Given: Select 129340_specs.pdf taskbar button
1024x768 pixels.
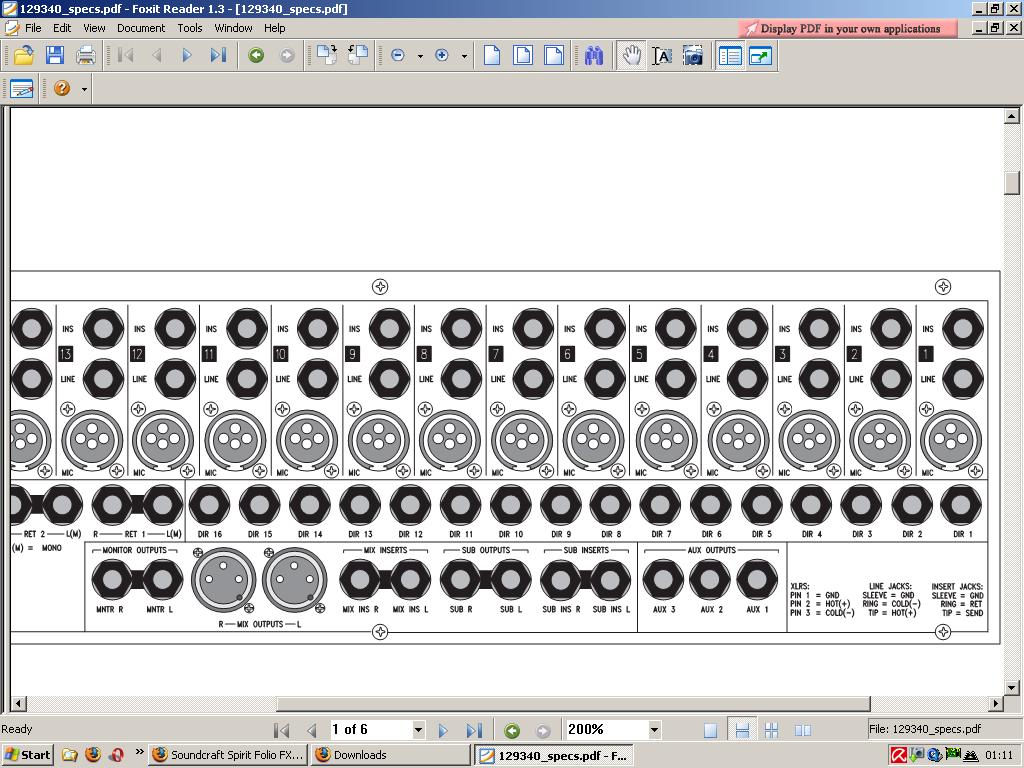Looking at the screenshot, I should [x=554, y=756].
